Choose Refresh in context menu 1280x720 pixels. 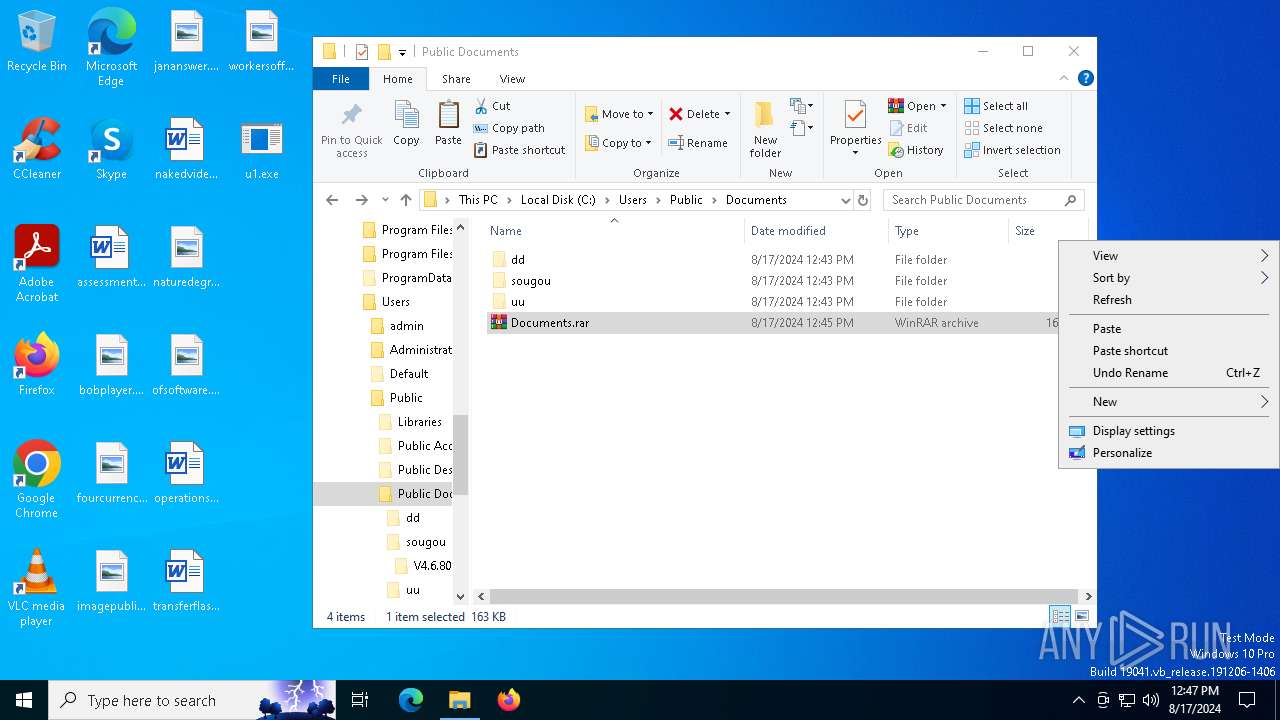click(1168, 300)
